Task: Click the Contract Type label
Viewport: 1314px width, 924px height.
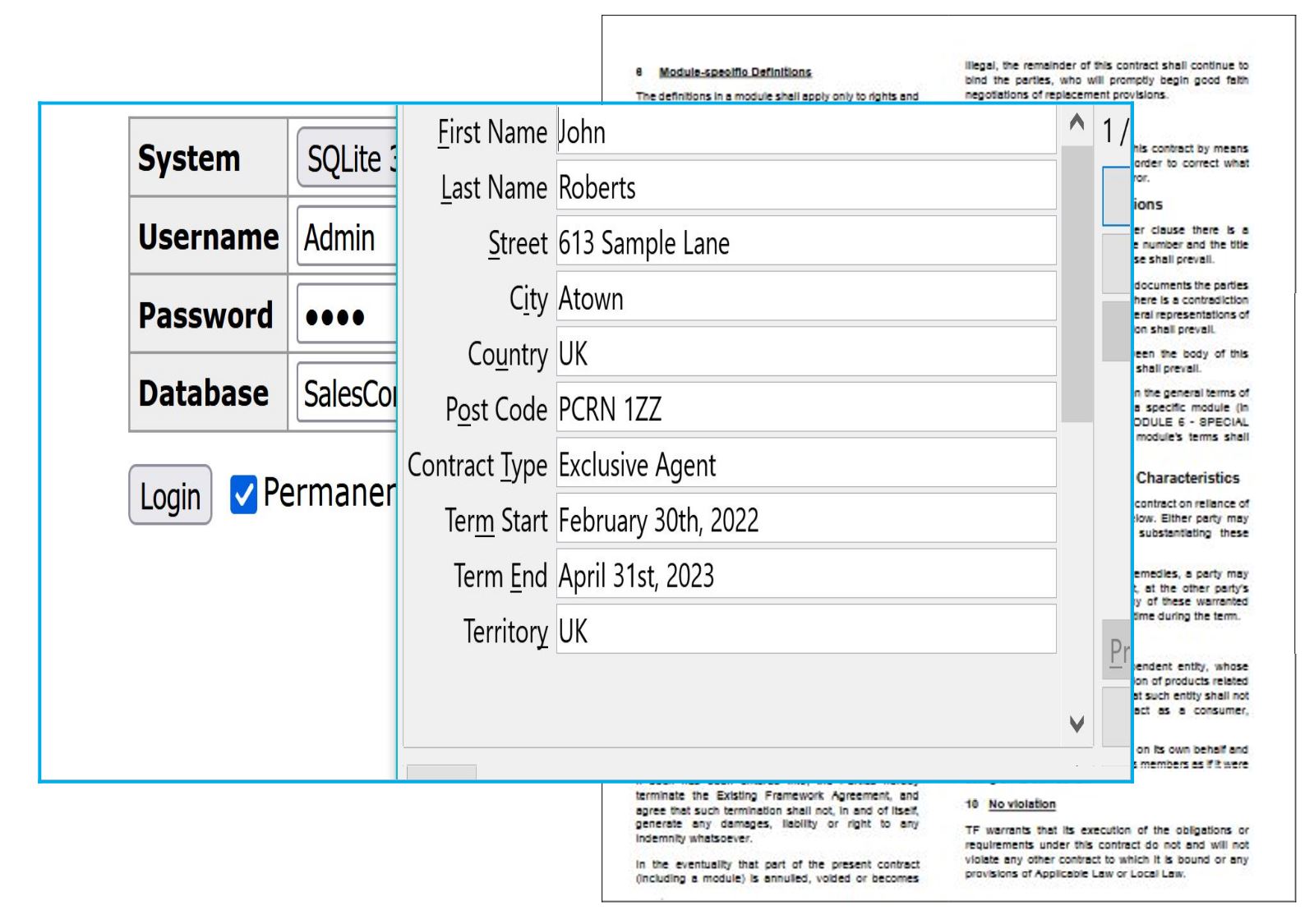Action: click(x=477, y=466)
